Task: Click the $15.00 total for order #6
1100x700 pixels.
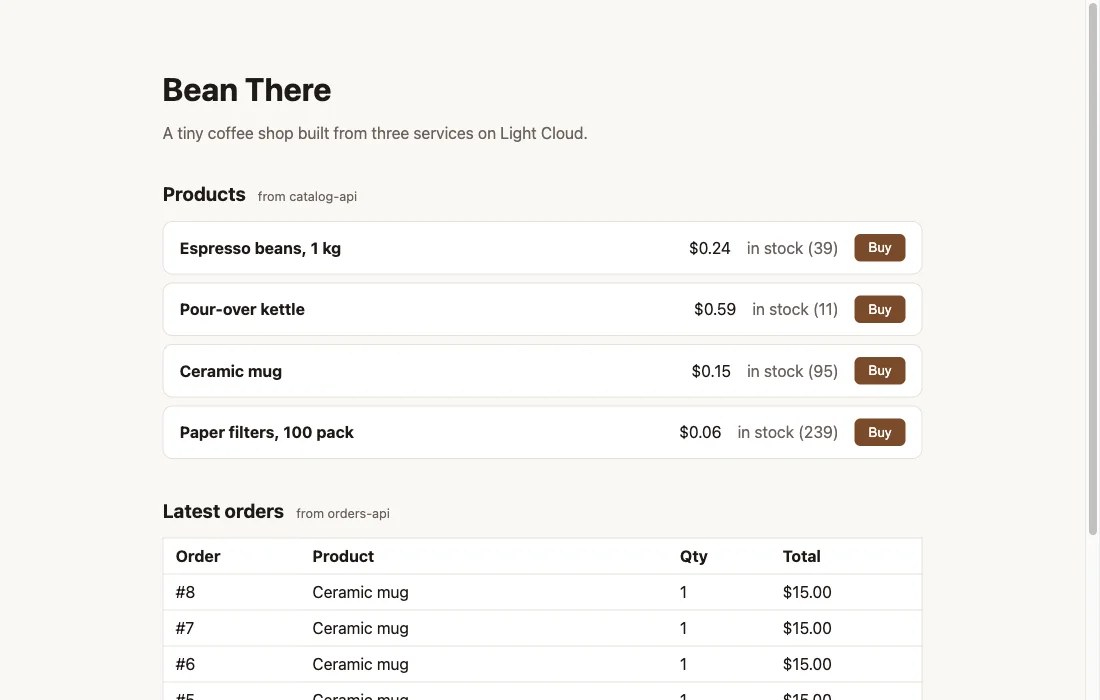Action: click(x=807, y=664)
